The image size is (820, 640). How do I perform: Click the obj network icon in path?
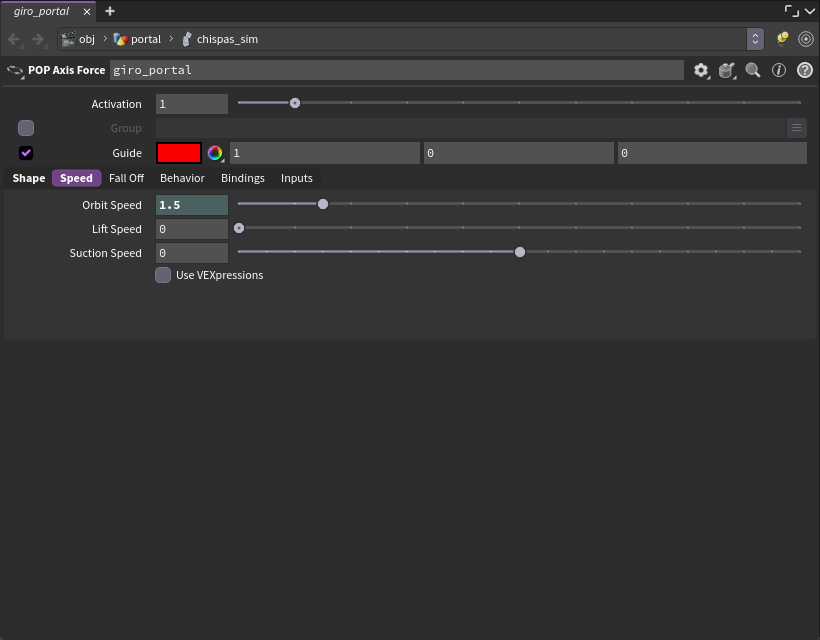[68, 39]
